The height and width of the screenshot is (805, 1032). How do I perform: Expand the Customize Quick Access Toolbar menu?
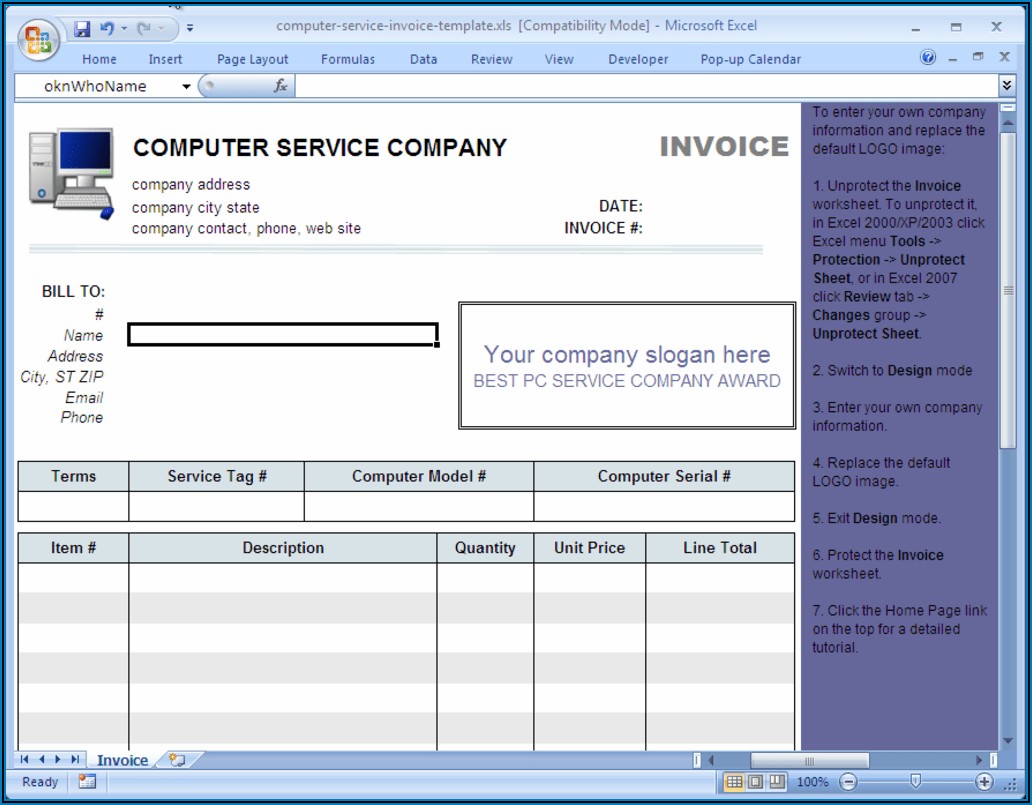pyautogui.click(x=190, y=28)
